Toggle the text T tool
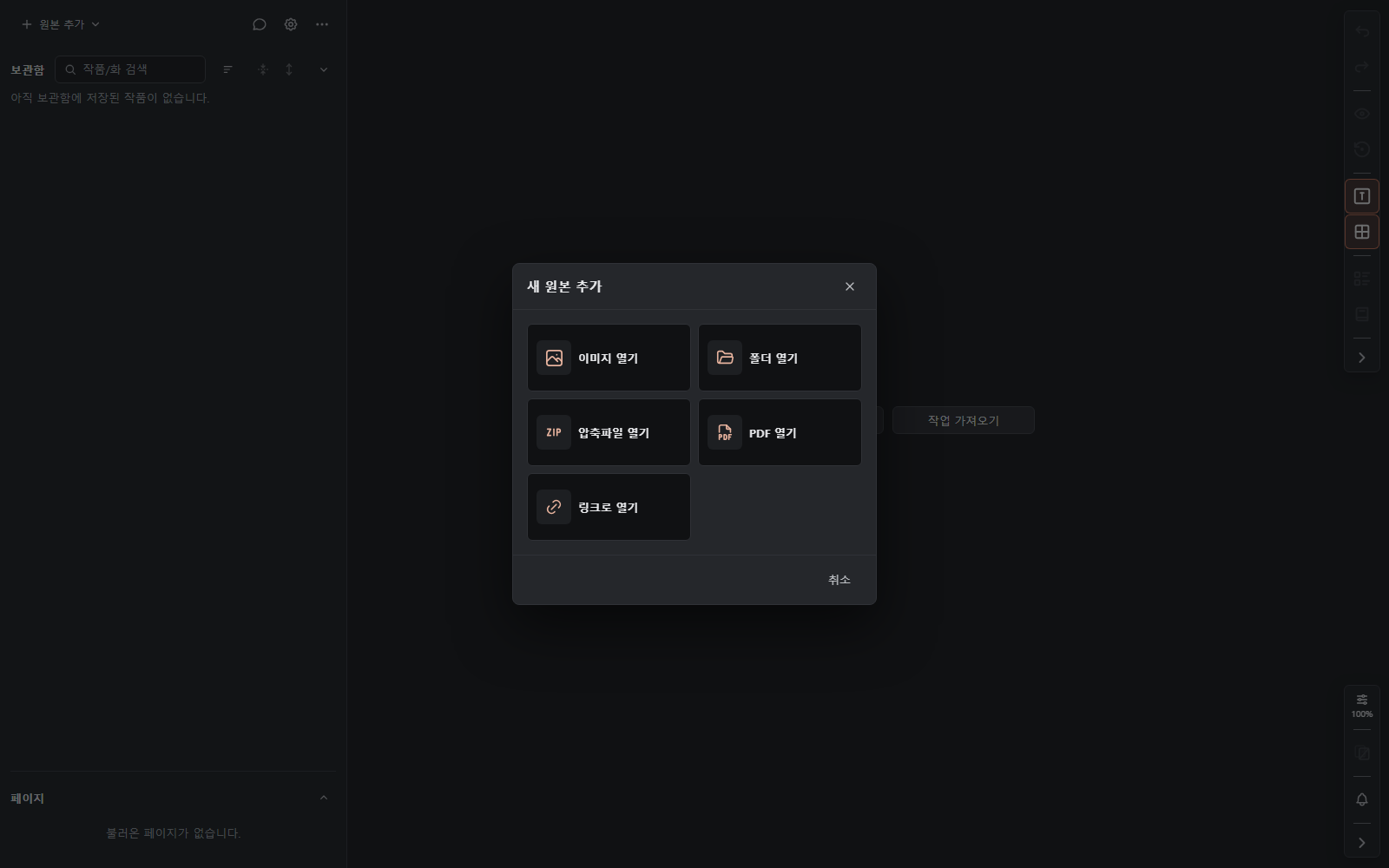 (1362, 196)
